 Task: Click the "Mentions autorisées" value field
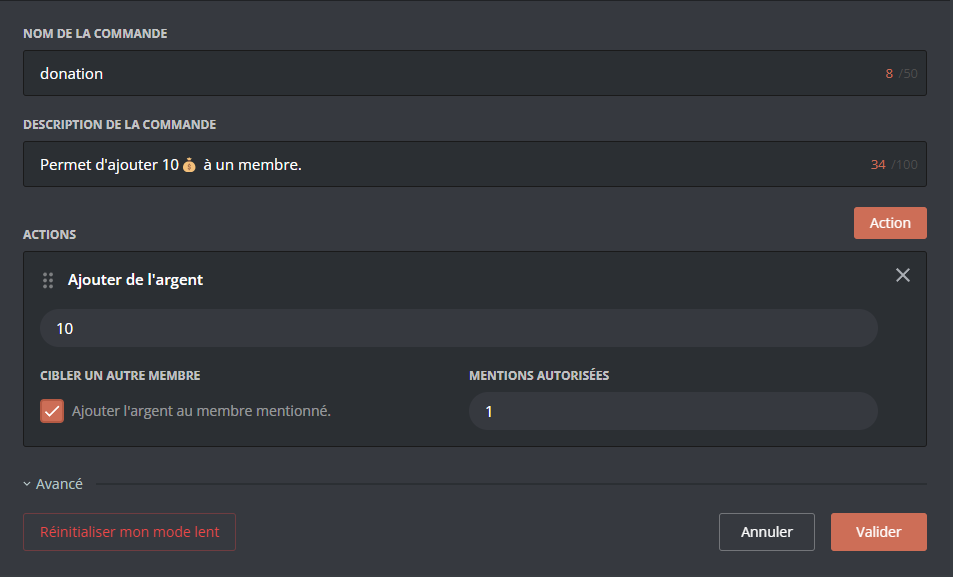pos(672,410)
